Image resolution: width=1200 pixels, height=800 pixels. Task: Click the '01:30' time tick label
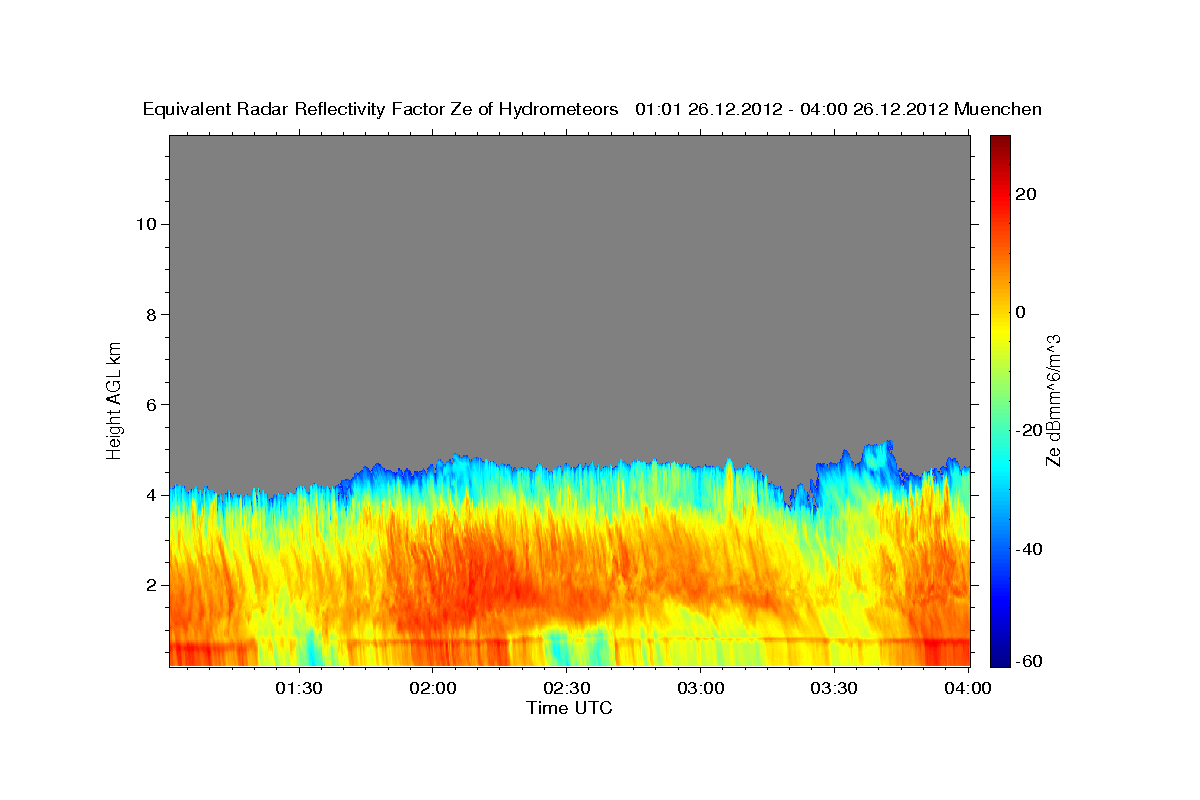coord(298,689)
